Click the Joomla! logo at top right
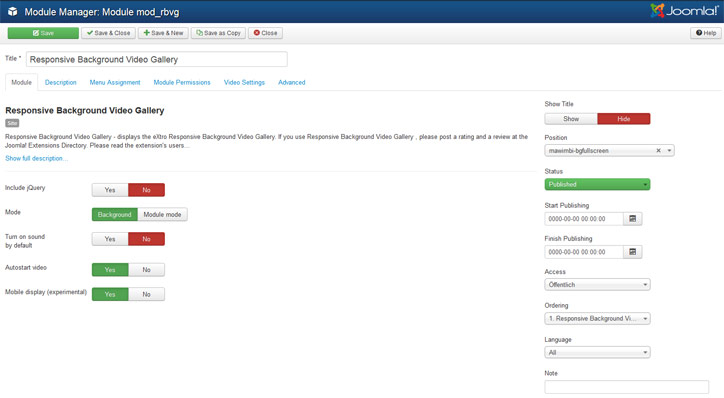The height and width of the screenshot is (398, 724). [x=684, y=11]
